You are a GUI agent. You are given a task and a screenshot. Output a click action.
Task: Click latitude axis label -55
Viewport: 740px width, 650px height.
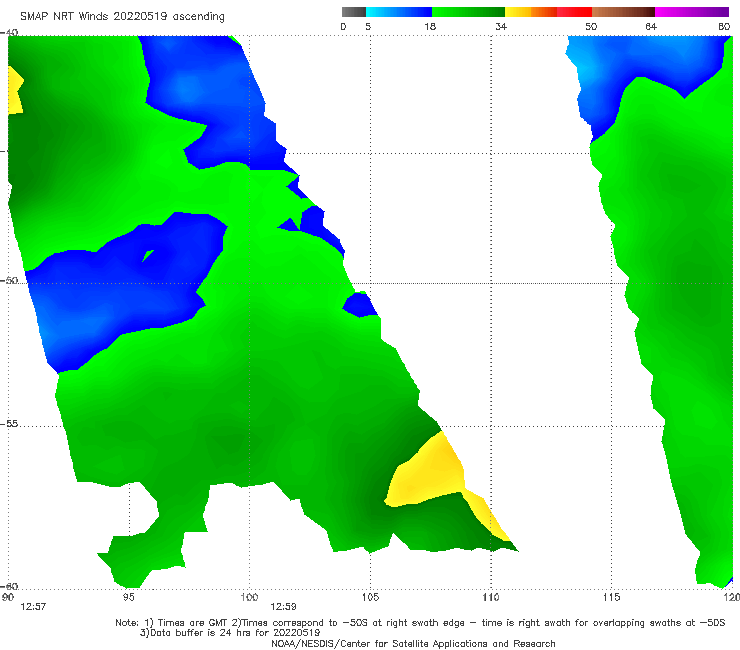click(x=10, y=424)
